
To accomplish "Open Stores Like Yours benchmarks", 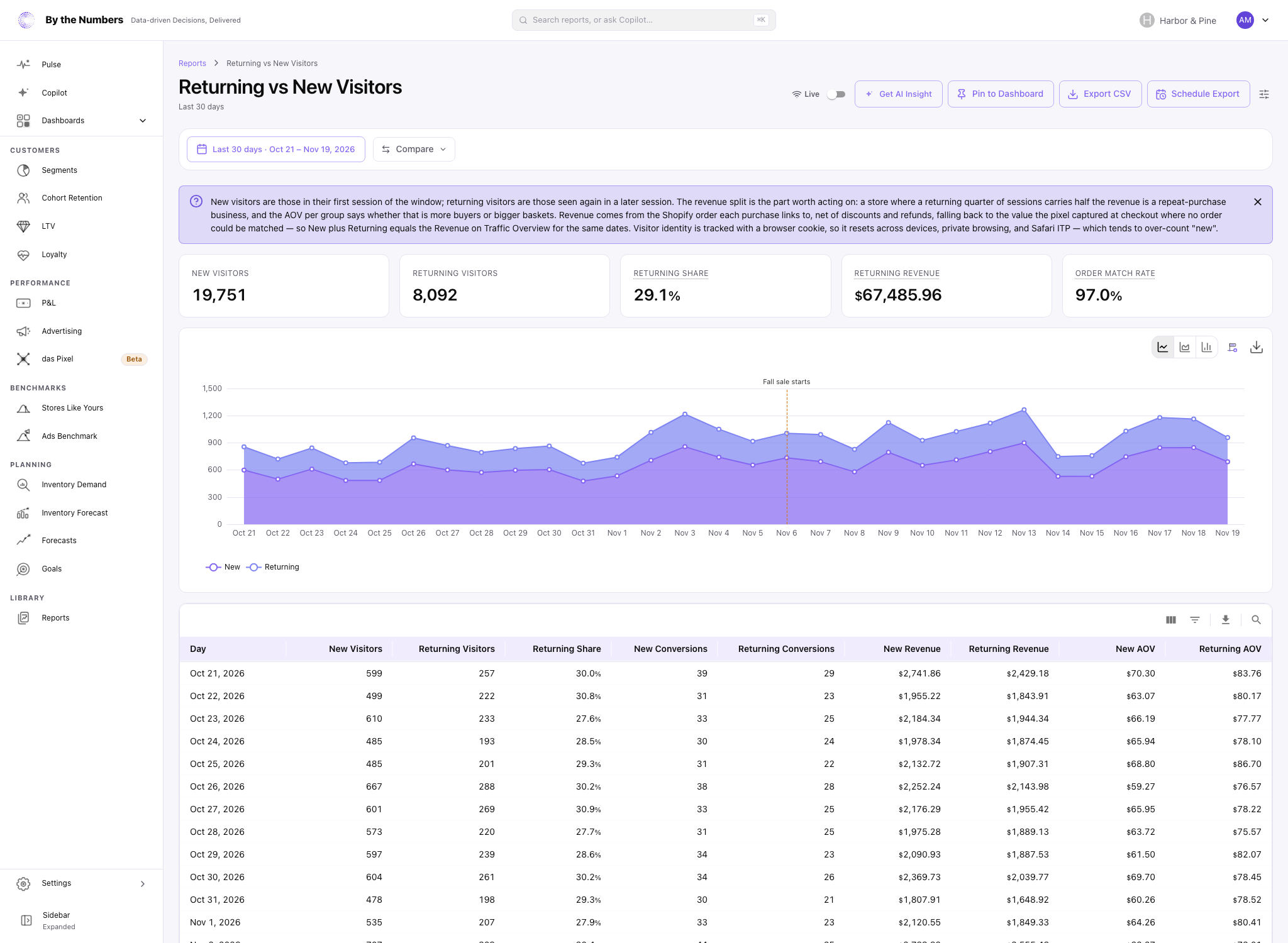I will pos(82,408).
